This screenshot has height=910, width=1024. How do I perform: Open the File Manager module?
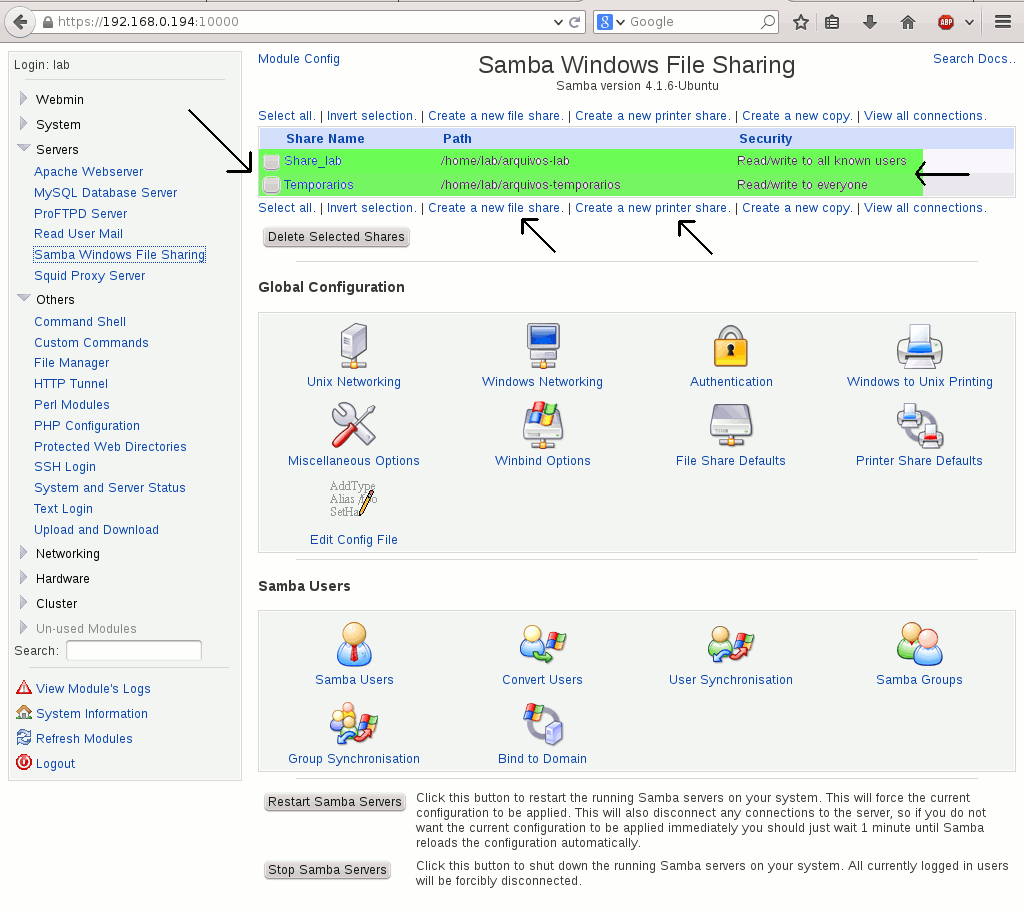click(x=71, y=363)
